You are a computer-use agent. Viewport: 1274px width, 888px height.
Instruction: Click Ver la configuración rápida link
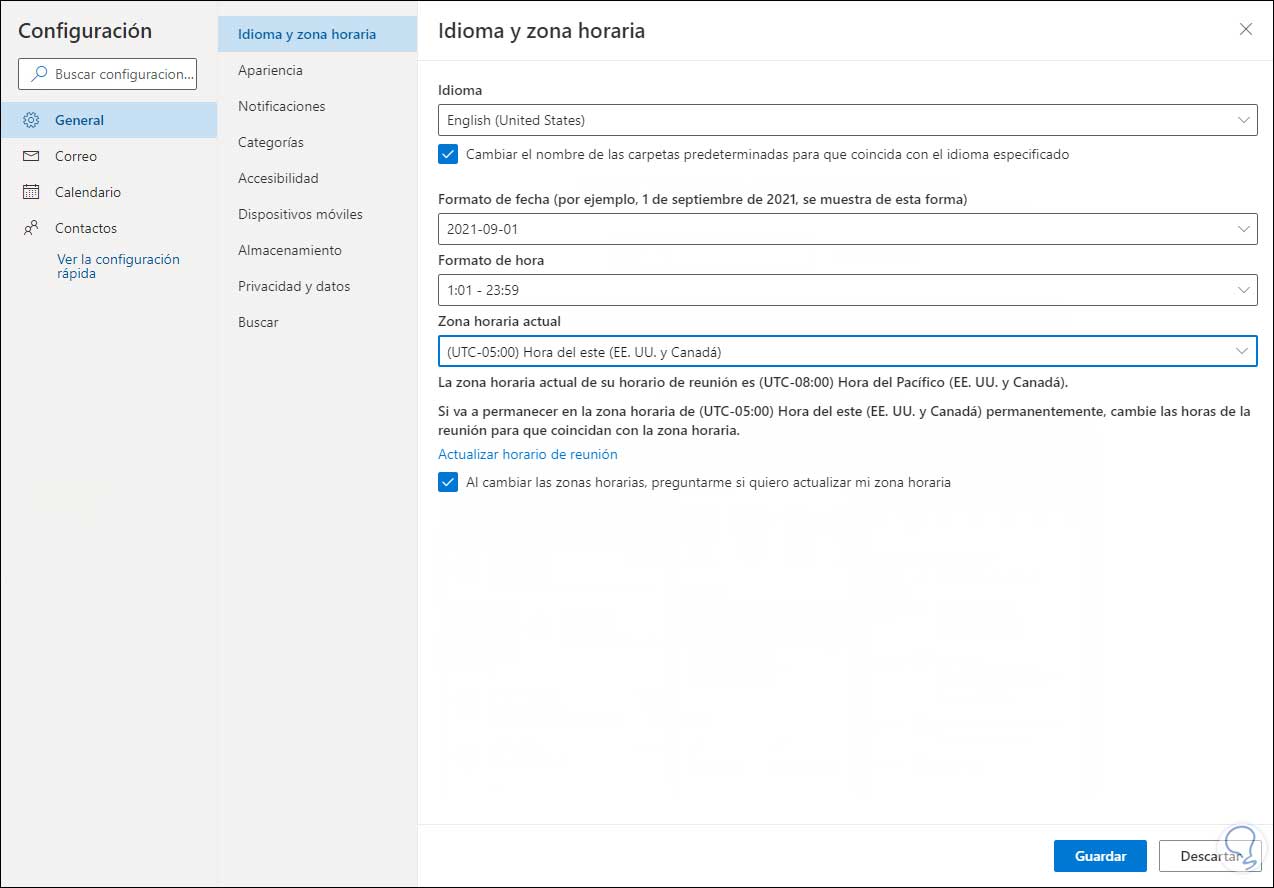(x=118, y=266)
